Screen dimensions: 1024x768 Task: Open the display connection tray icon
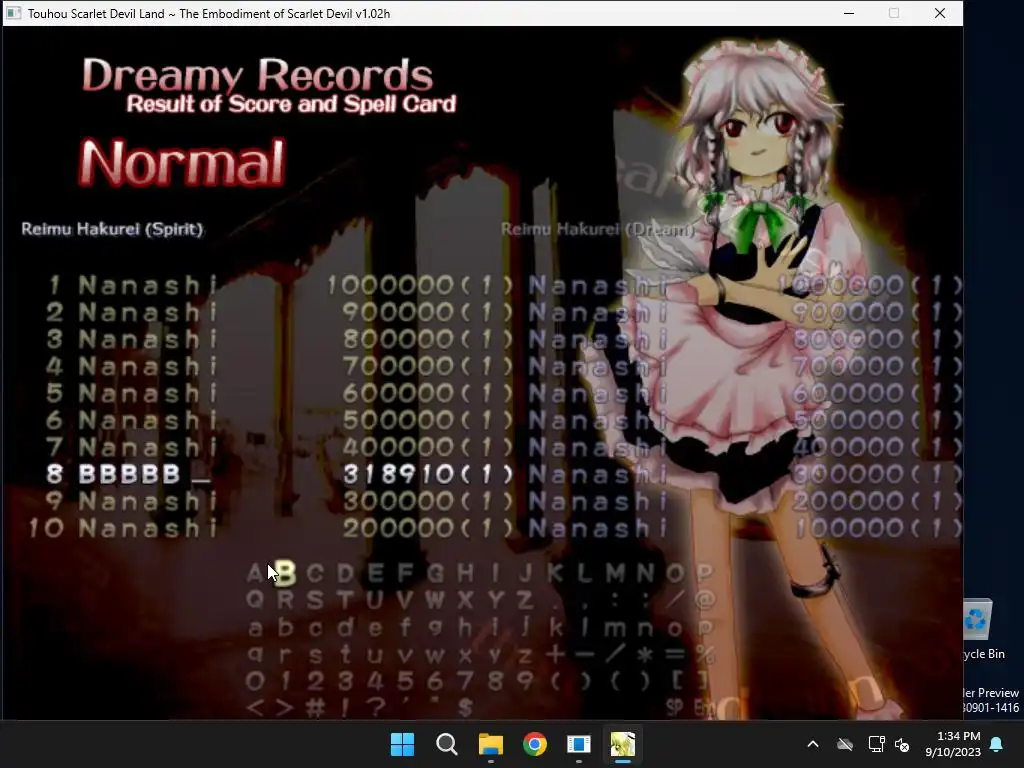pyautogui.click(x=876, y=744)
